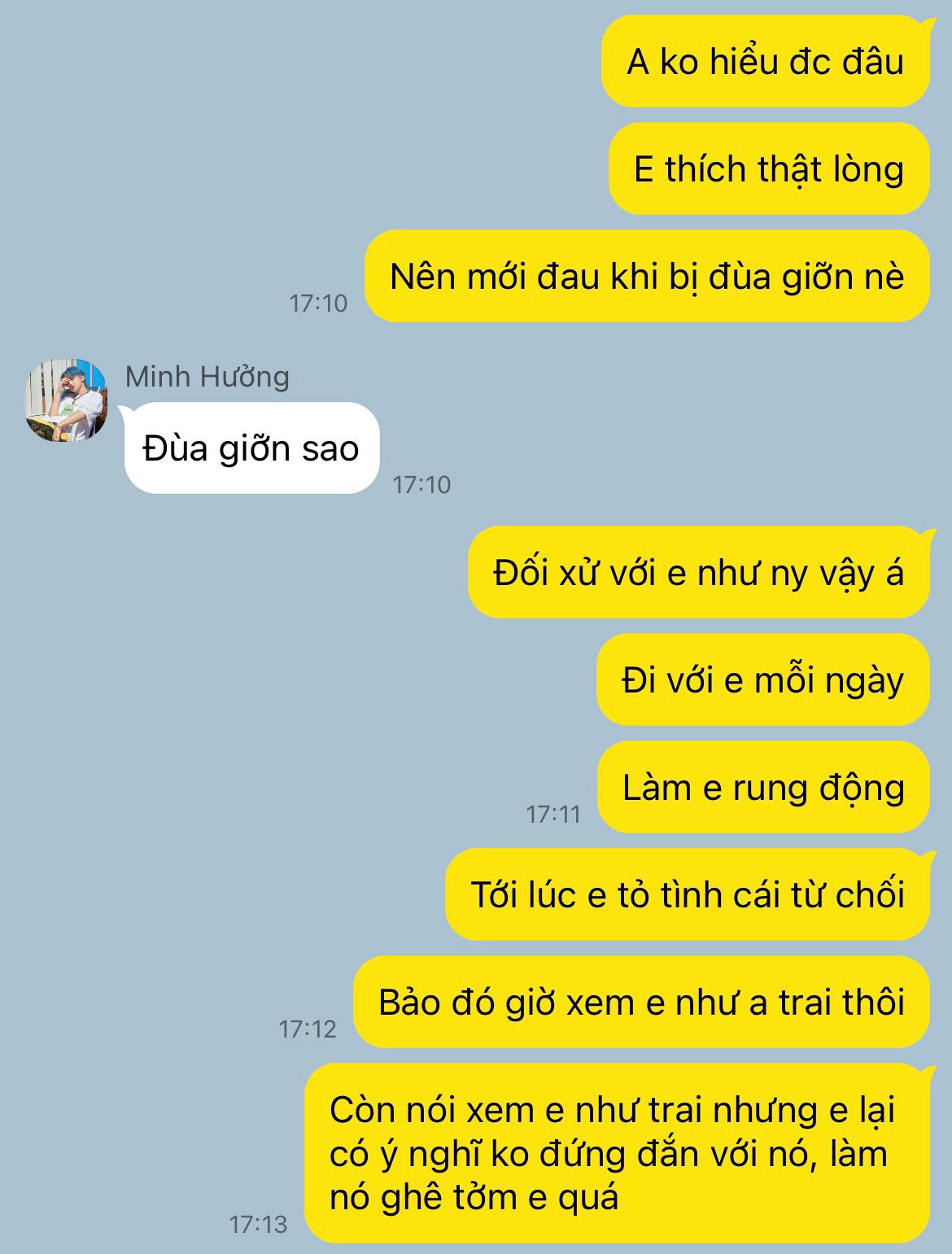Click the 17:13 timestamp
This screenshot has height=1254, width=952.
coord(259,1225)
